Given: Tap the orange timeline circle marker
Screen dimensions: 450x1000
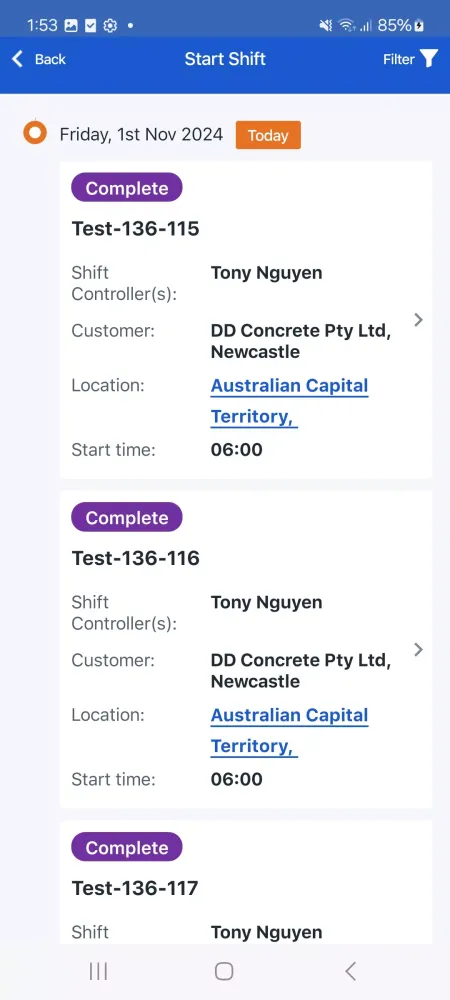Looking at the screenshot, I should [x=35, y=133].
